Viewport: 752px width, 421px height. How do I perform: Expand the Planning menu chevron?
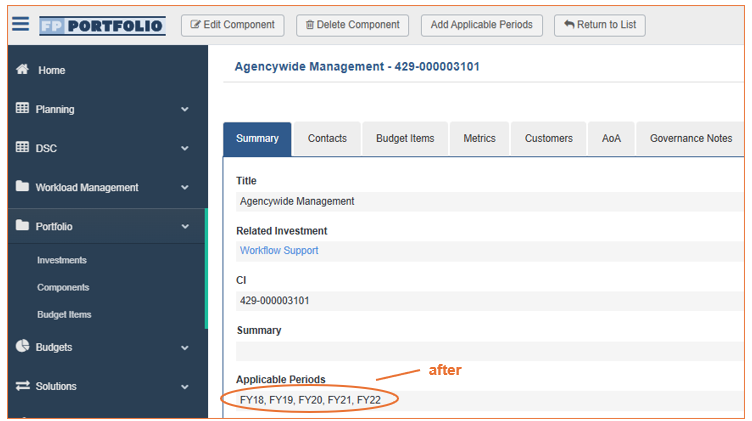click(185, 109)
